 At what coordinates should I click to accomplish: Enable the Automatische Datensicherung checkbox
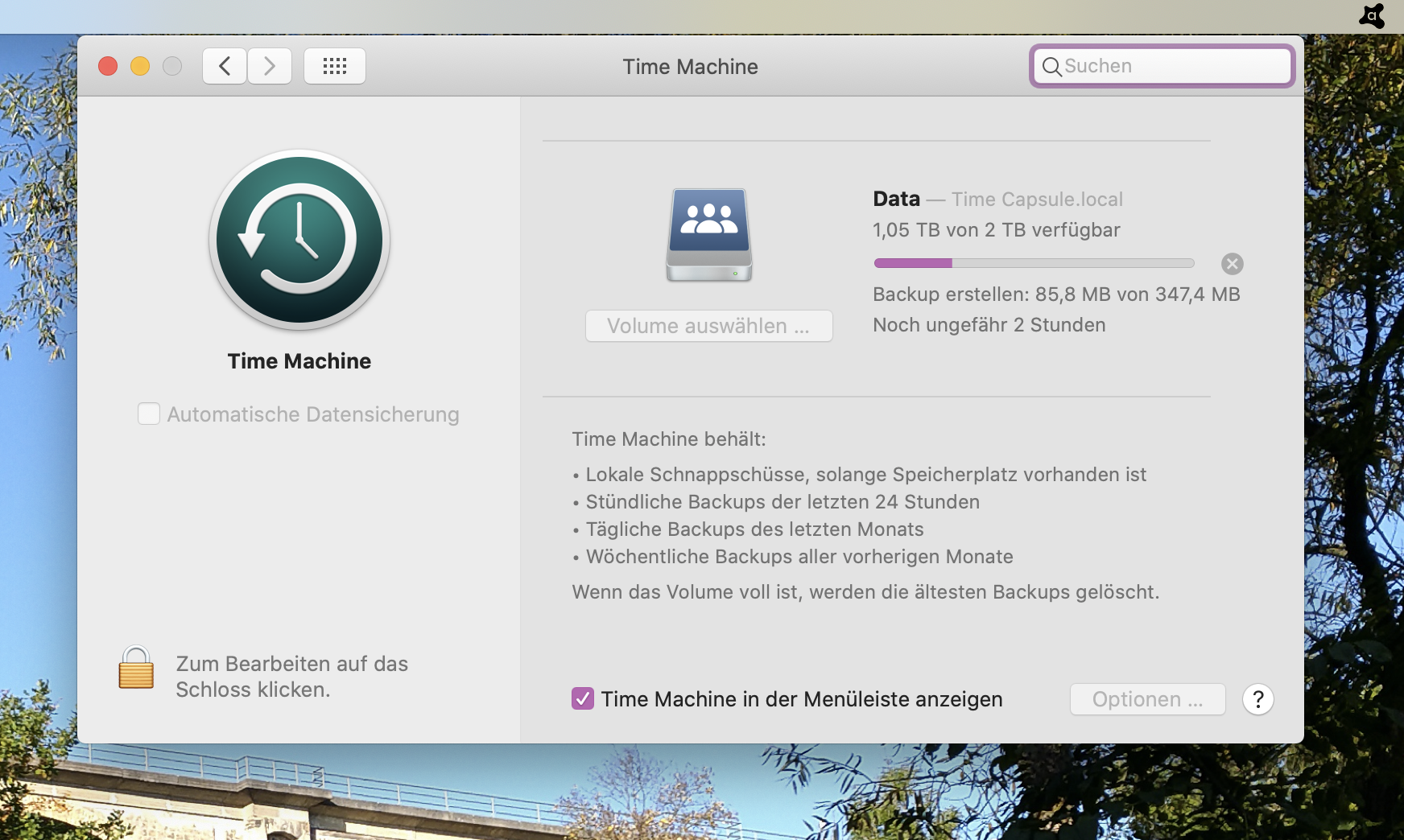(x=149, y=414)
